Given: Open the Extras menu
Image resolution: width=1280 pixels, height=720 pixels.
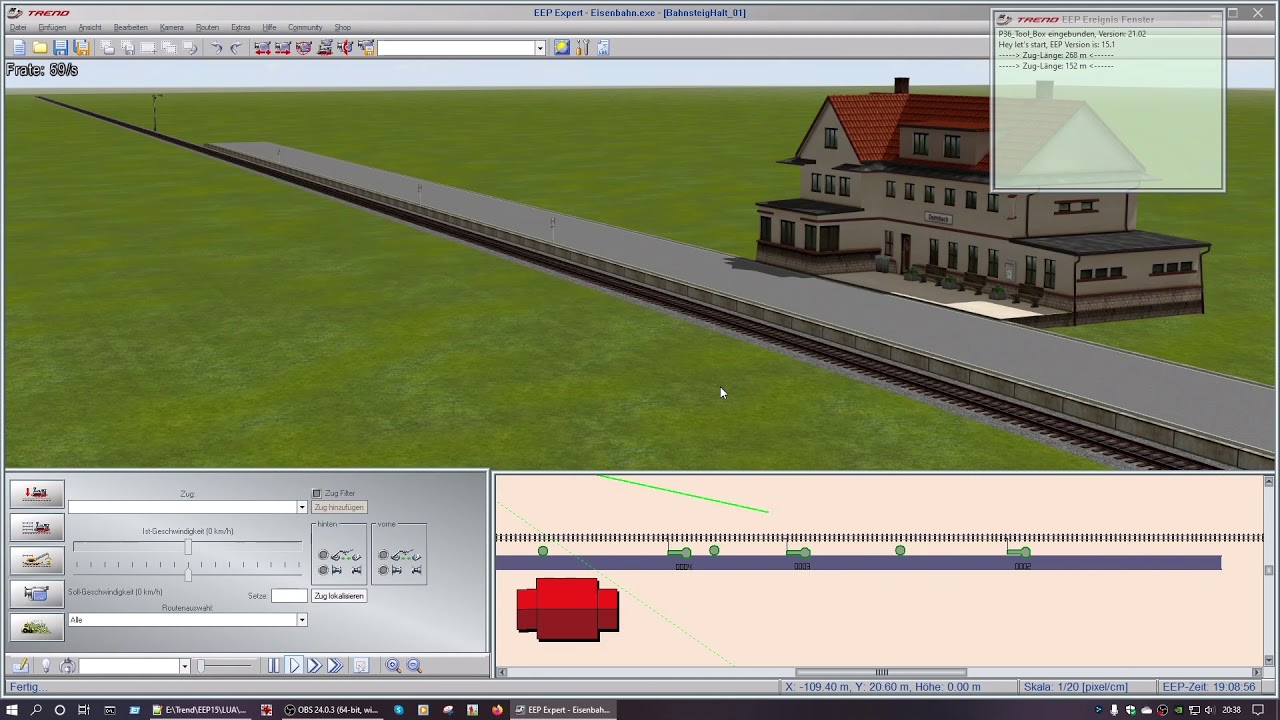Looking at the screenshot, I should click(241, 27).
